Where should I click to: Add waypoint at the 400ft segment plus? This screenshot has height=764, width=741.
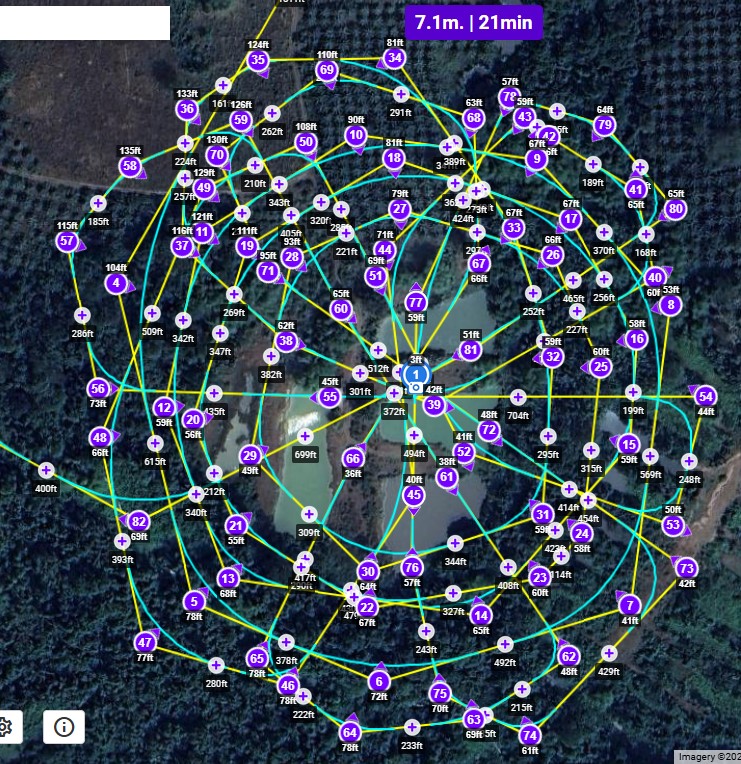click(x=46, y=470)
